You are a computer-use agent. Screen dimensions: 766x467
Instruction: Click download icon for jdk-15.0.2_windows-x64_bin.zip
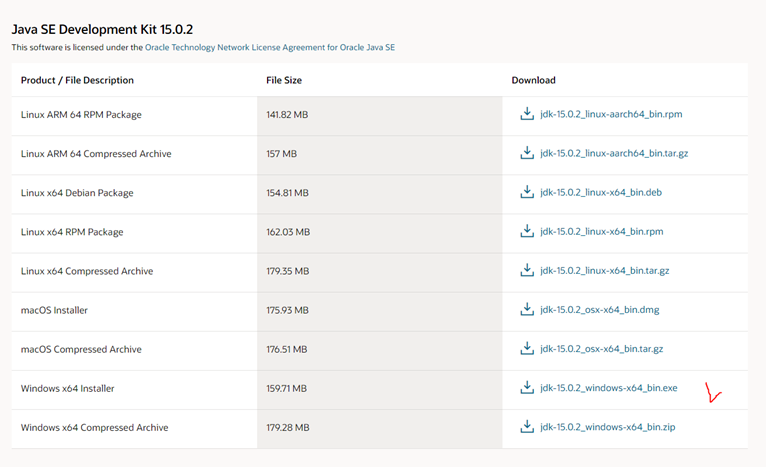527,426
